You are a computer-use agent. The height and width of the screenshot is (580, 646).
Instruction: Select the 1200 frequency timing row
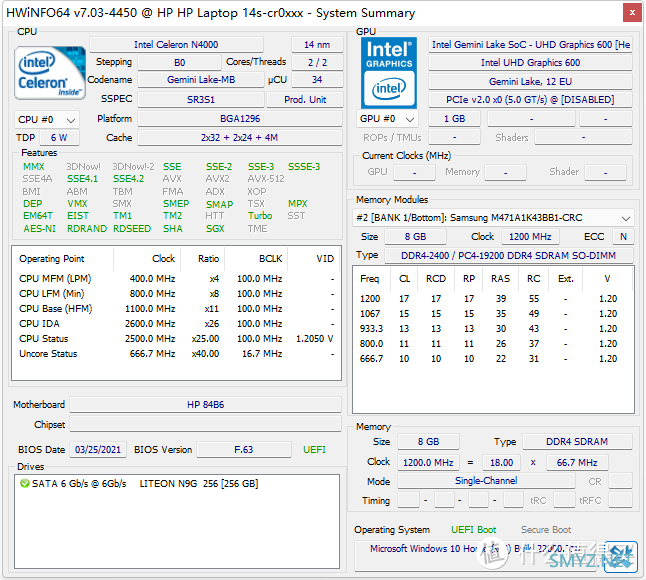[493, 299]
